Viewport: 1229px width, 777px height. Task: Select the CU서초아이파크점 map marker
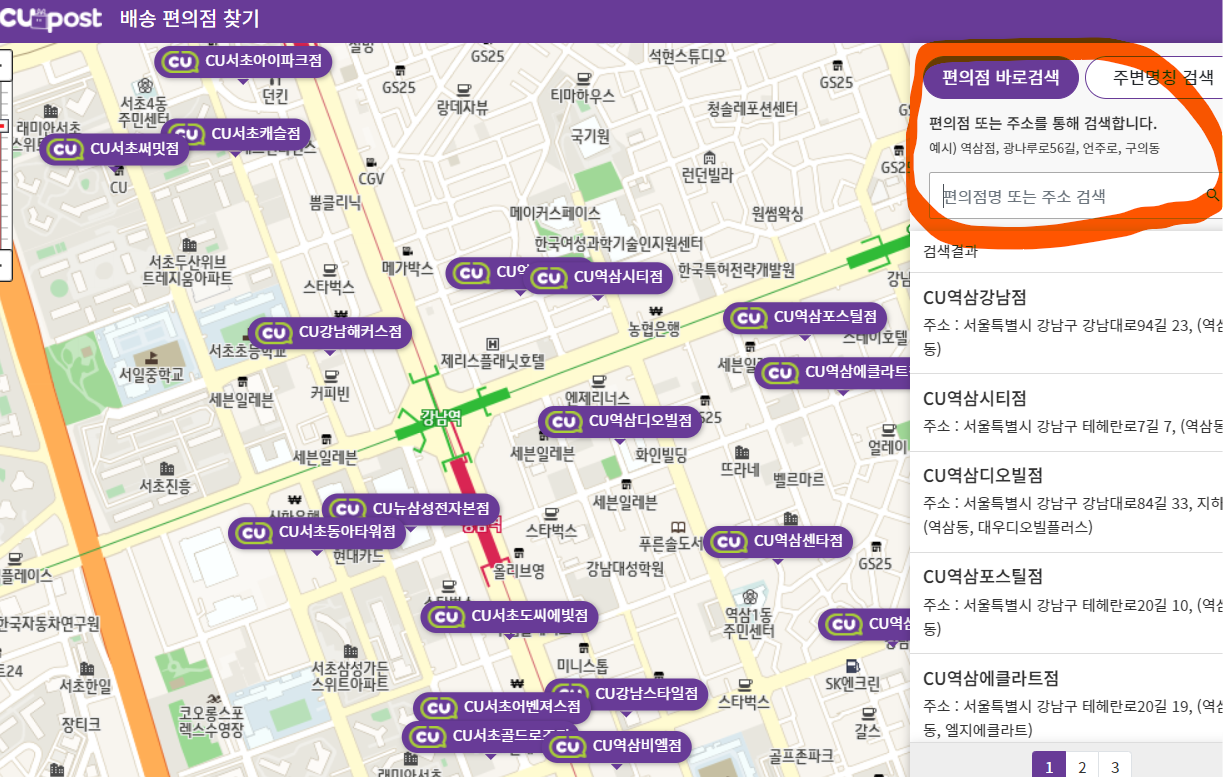[x=244, y=61]
